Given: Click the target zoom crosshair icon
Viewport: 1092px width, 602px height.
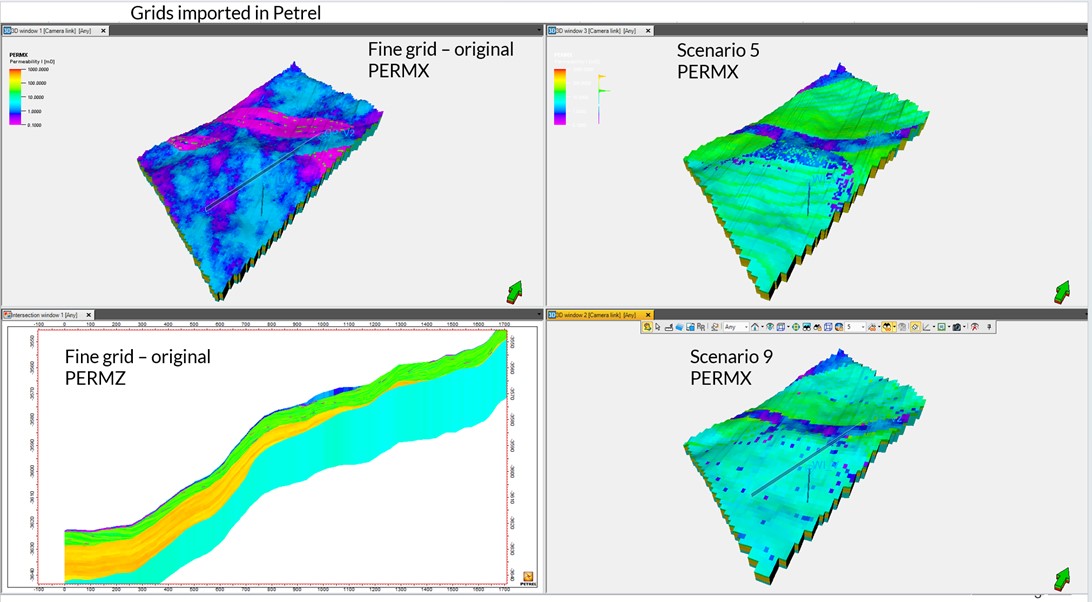Looking at the screenshot, I should click(x=796, y=327).
